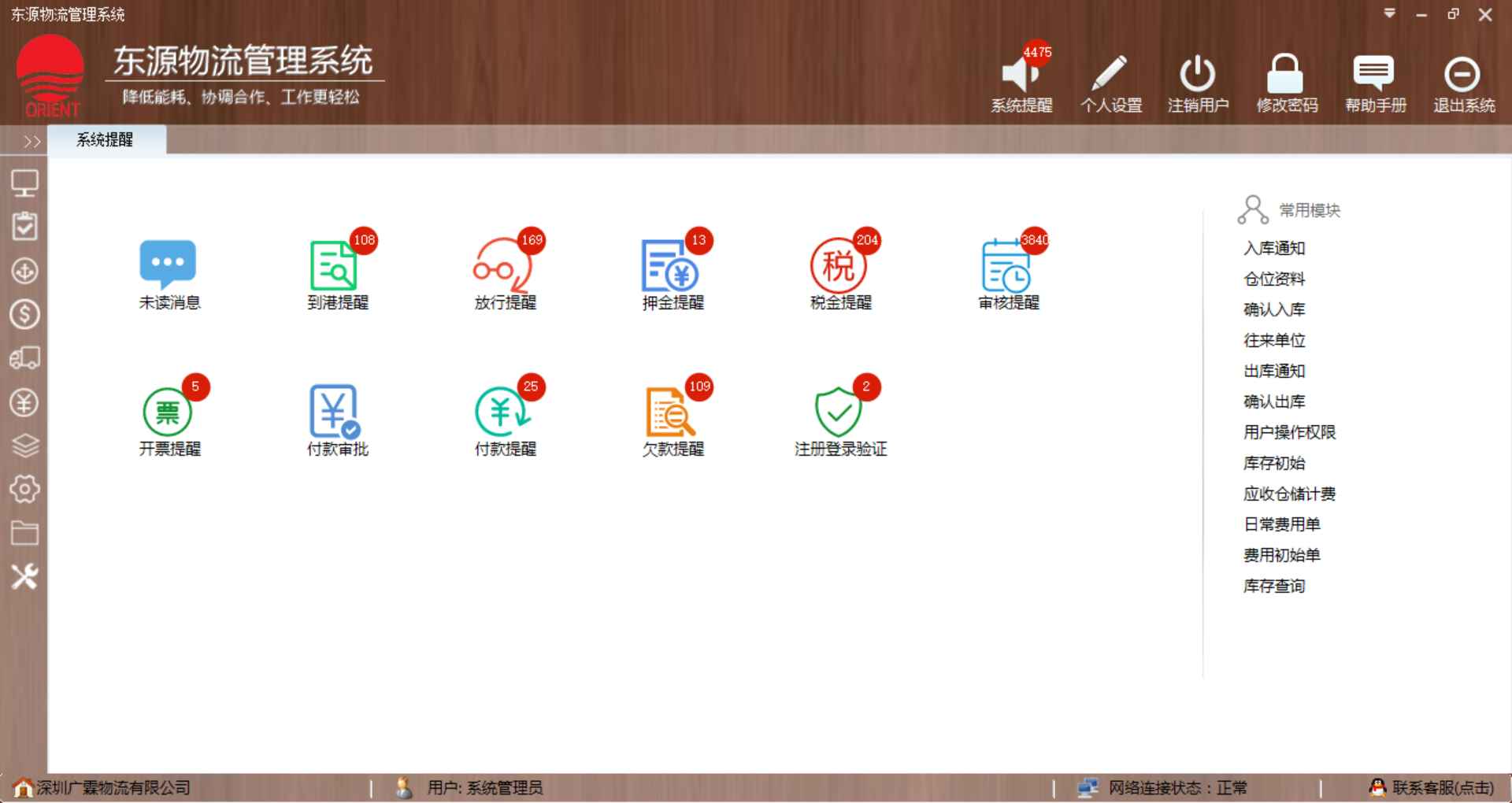The image size is (1512, 803).
Task: Open 库存初始 in common modules
Action: click(x=1274, y=463)
